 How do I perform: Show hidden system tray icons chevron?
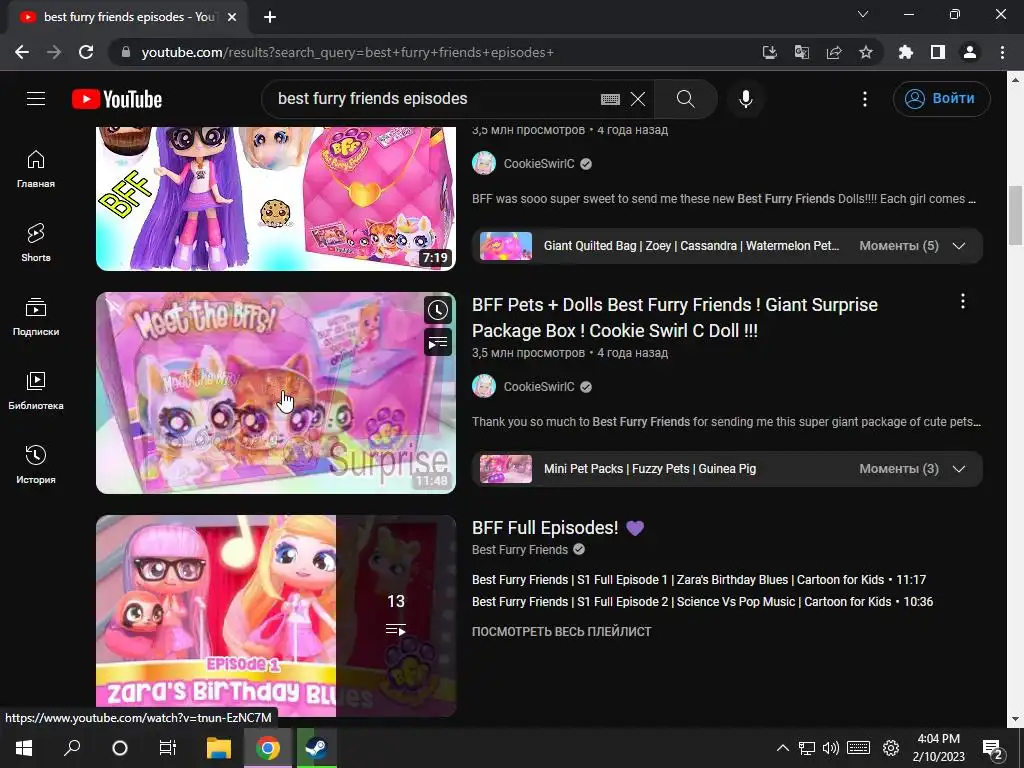pos(782,748)
